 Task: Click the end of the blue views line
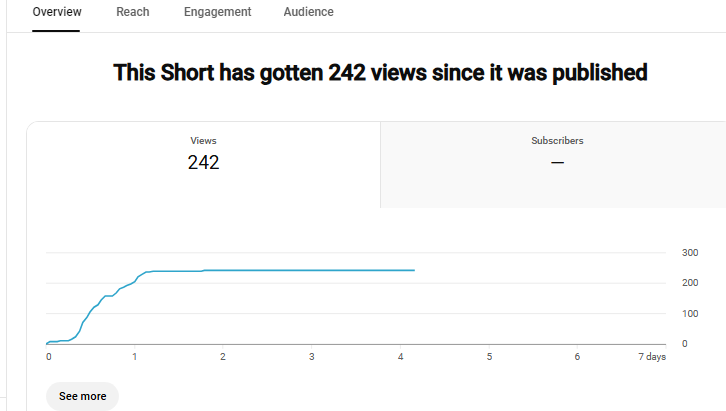click(413, 270)
